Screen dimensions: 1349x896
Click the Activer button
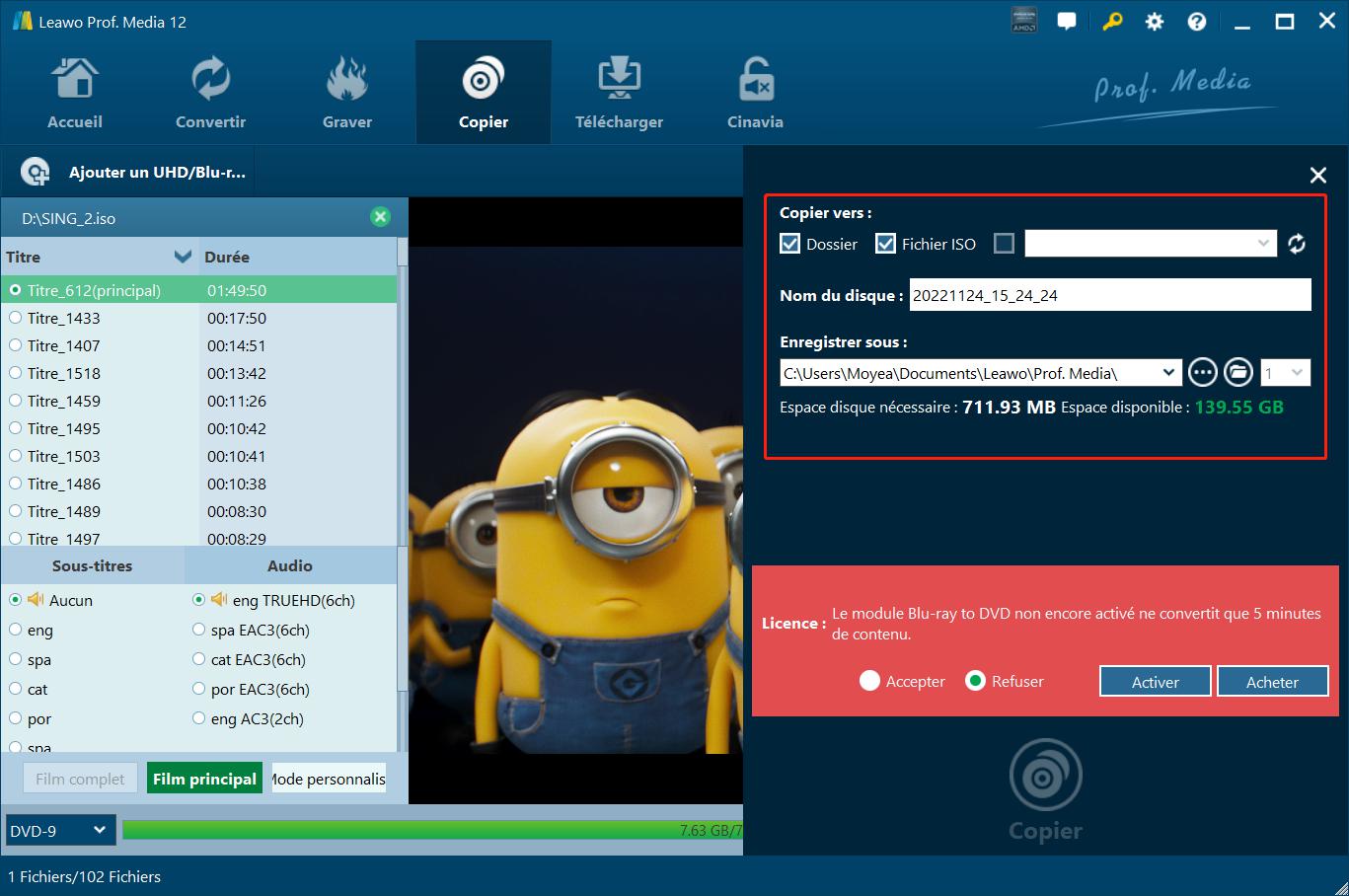click(x=1155, y=682)
